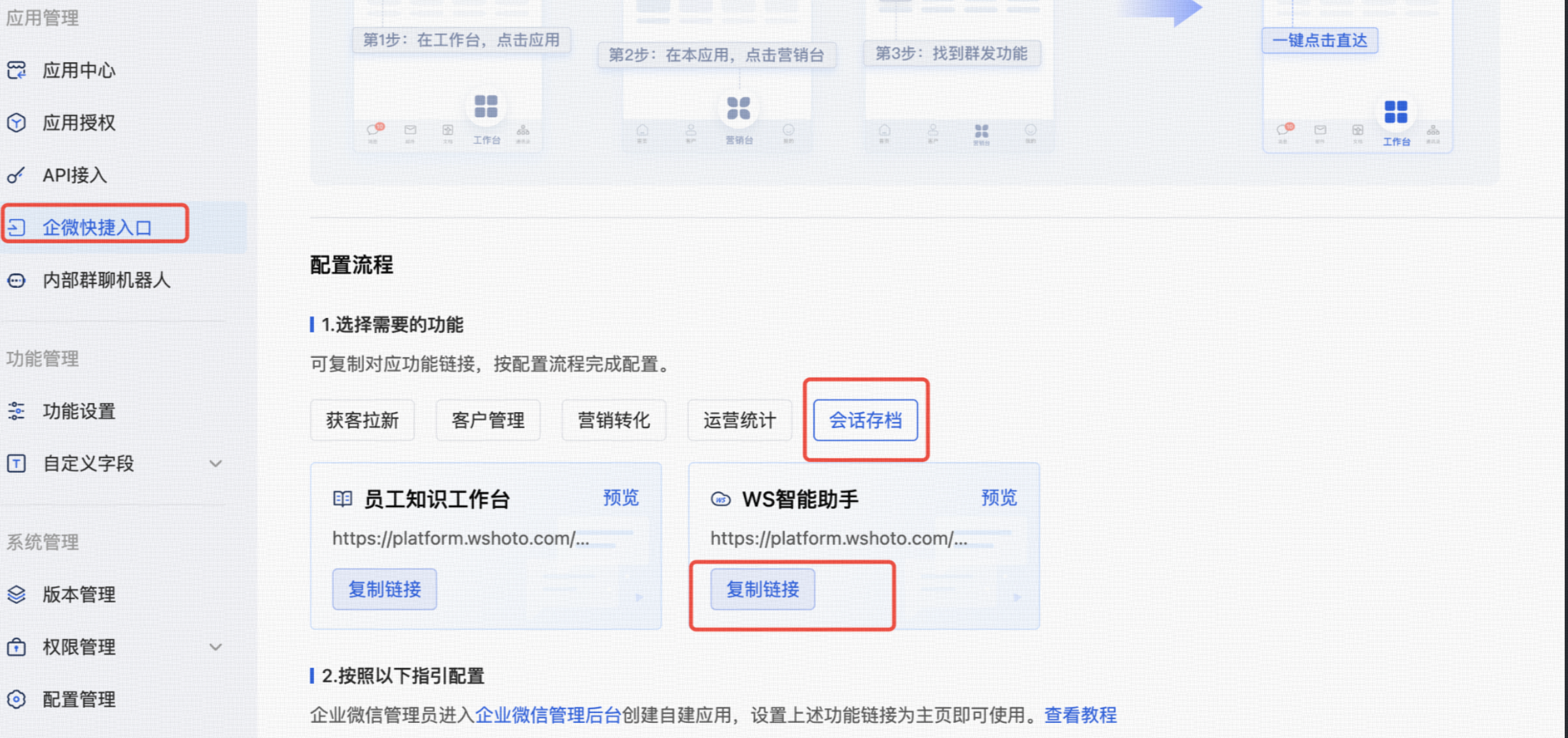
Task: Click the 内部群聊机器人 chat icon
Action: 16,280
